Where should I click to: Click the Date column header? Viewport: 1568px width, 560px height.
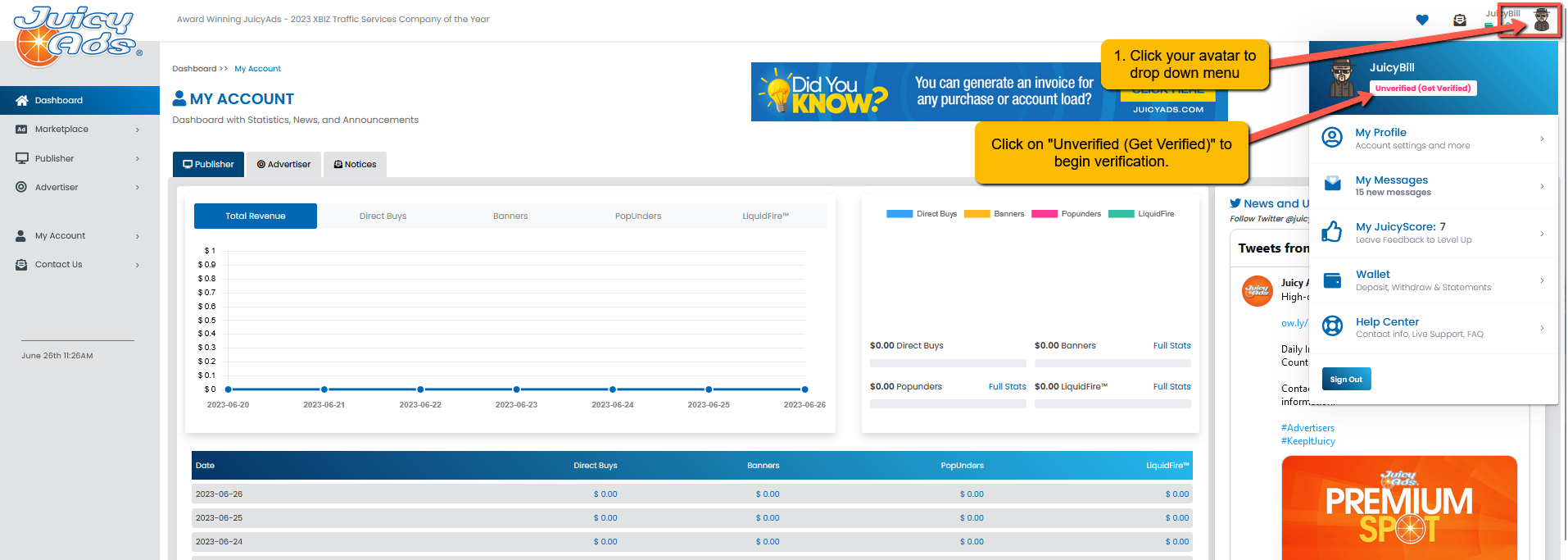point(205,466)
